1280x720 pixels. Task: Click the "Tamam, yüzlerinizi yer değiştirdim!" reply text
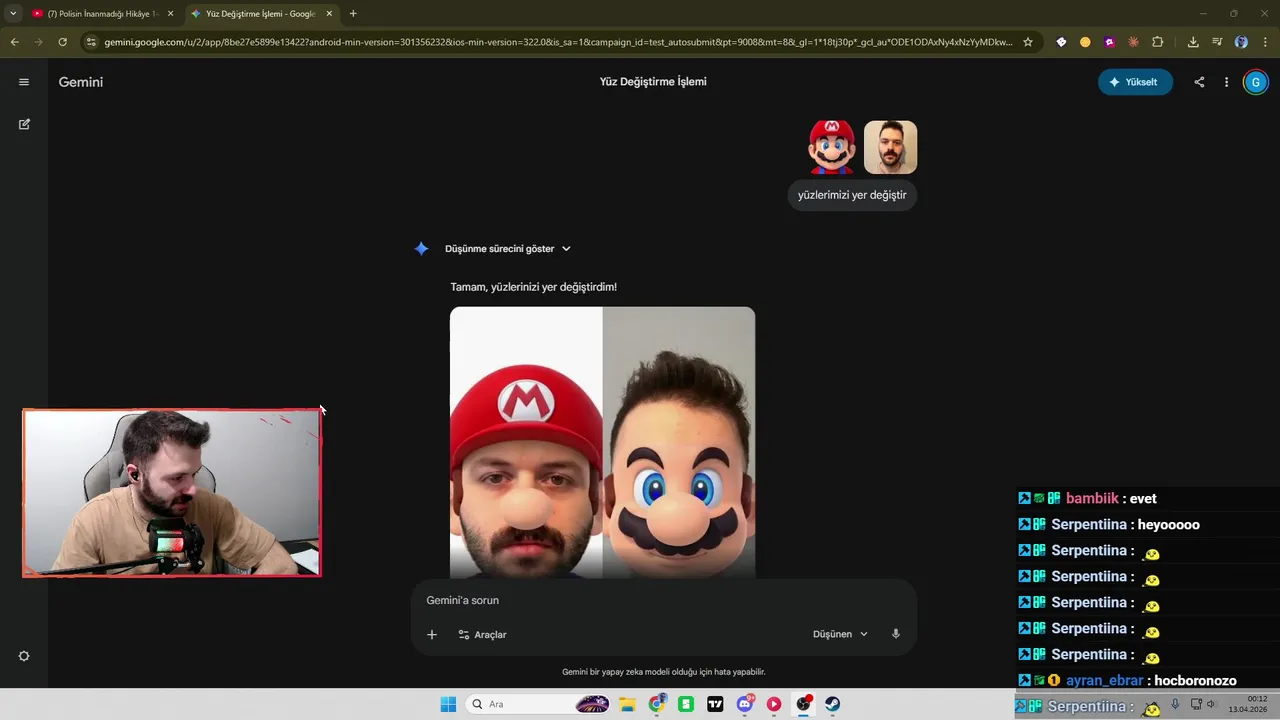(533, 287)
